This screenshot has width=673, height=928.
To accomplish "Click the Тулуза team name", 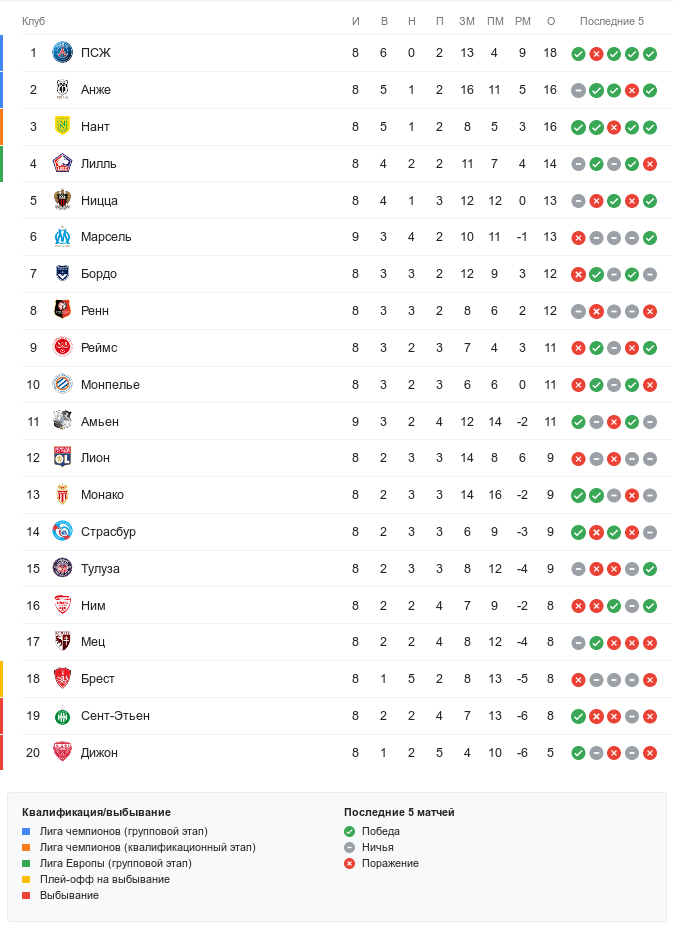I will click(x=100, y=569).
